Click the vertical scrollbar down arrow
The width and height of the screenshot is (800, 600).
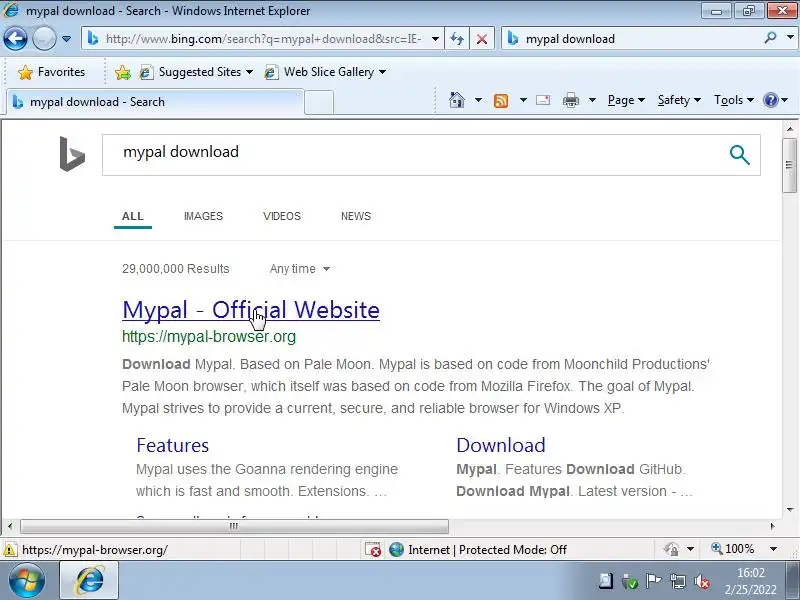(789, 510)
